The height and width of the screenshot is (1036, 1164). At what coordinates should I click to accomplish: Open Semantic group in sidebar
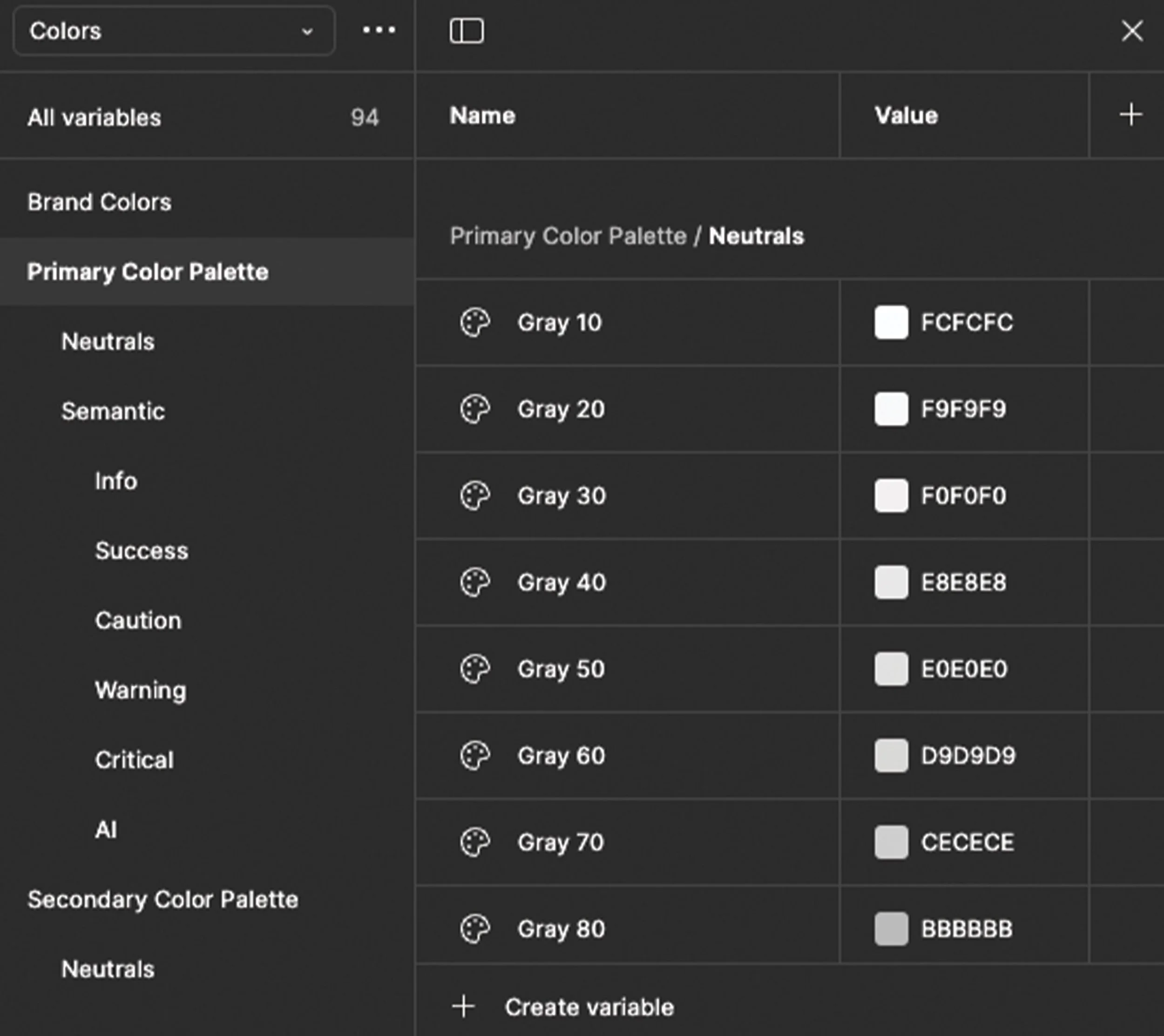(x=113, y=411)
